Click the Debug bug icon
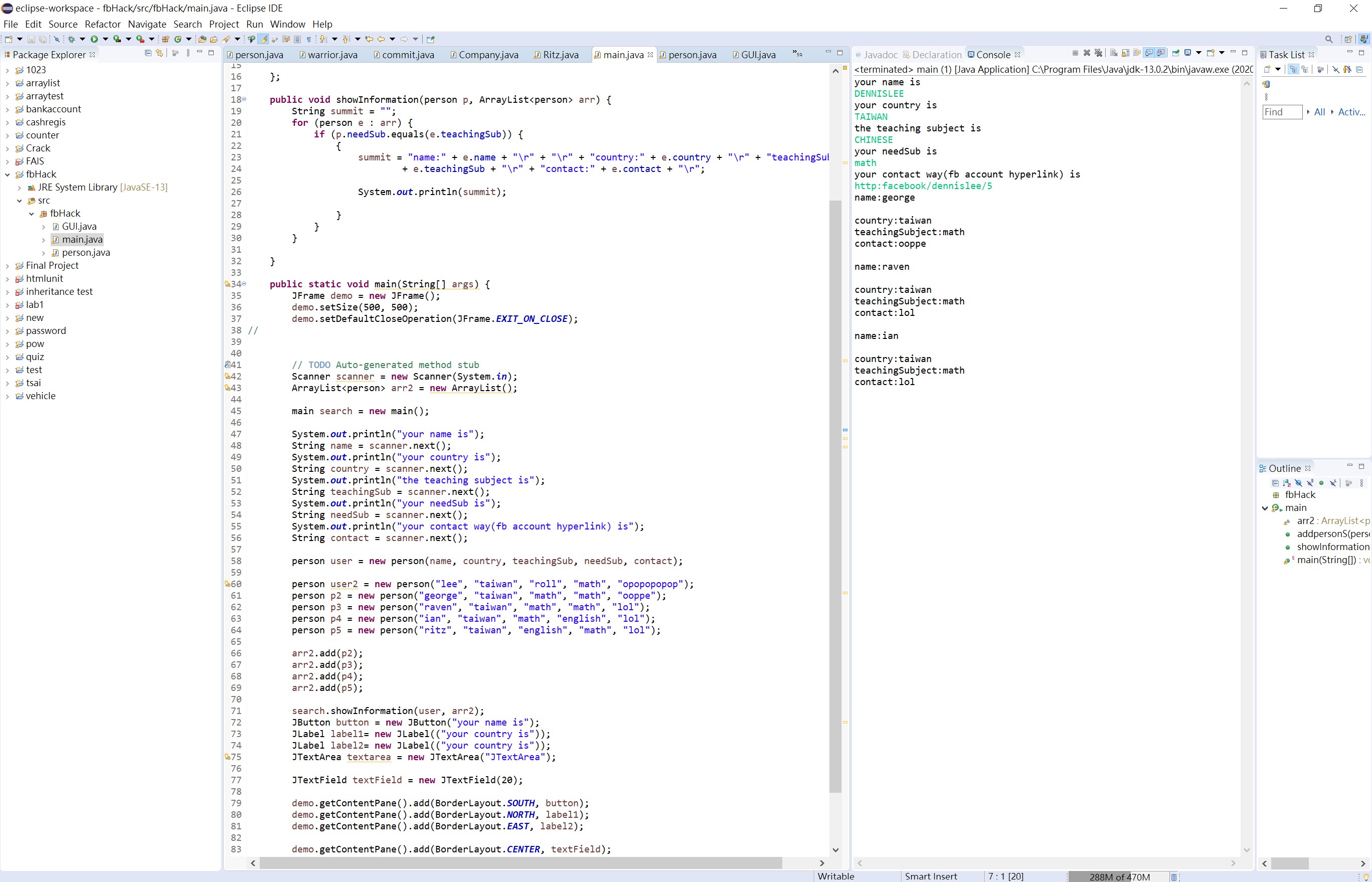Screen dimensions: 1372x882 tap(71, 39)
